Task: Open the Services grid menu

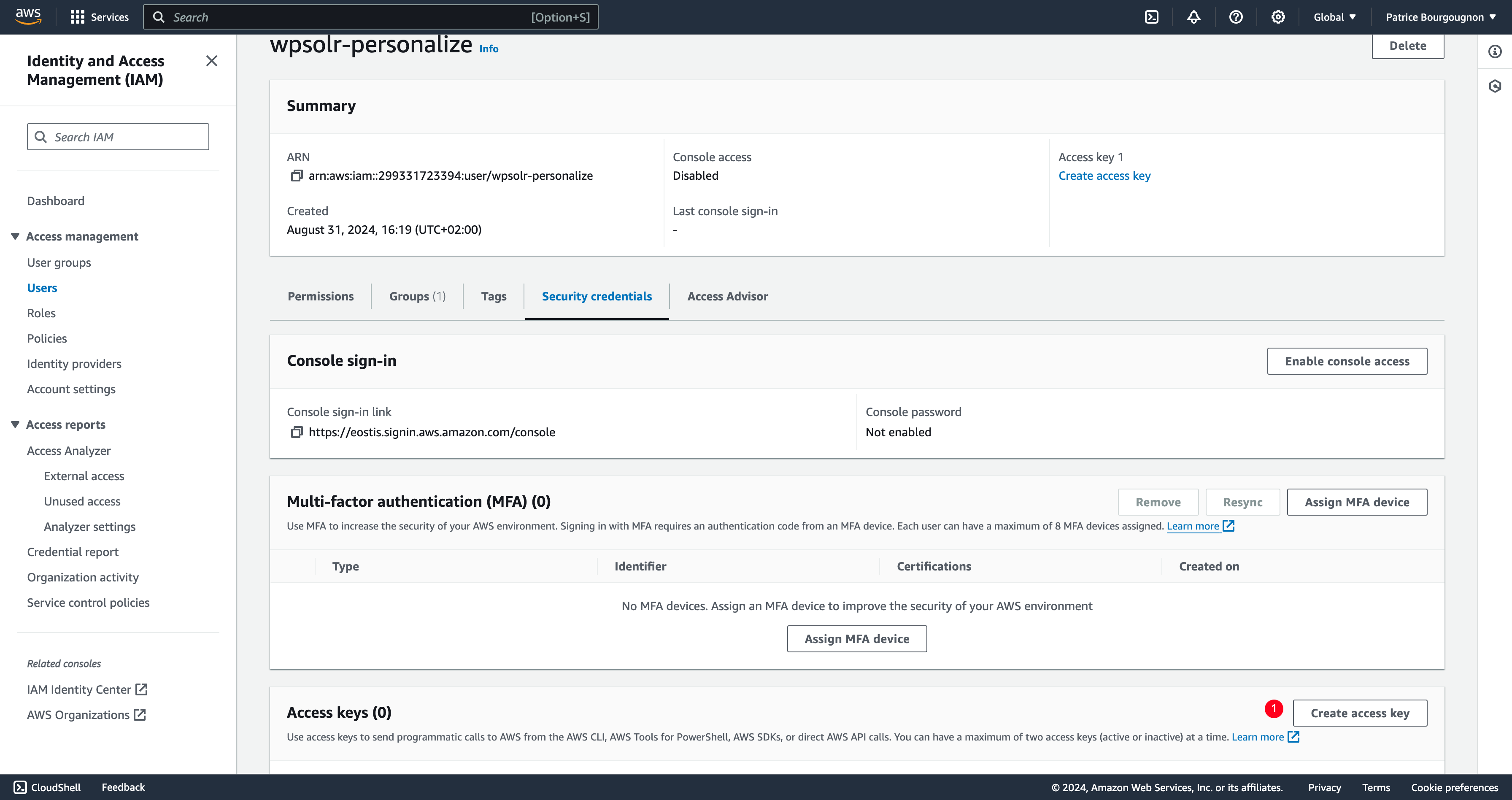Action: pos(99,17)
